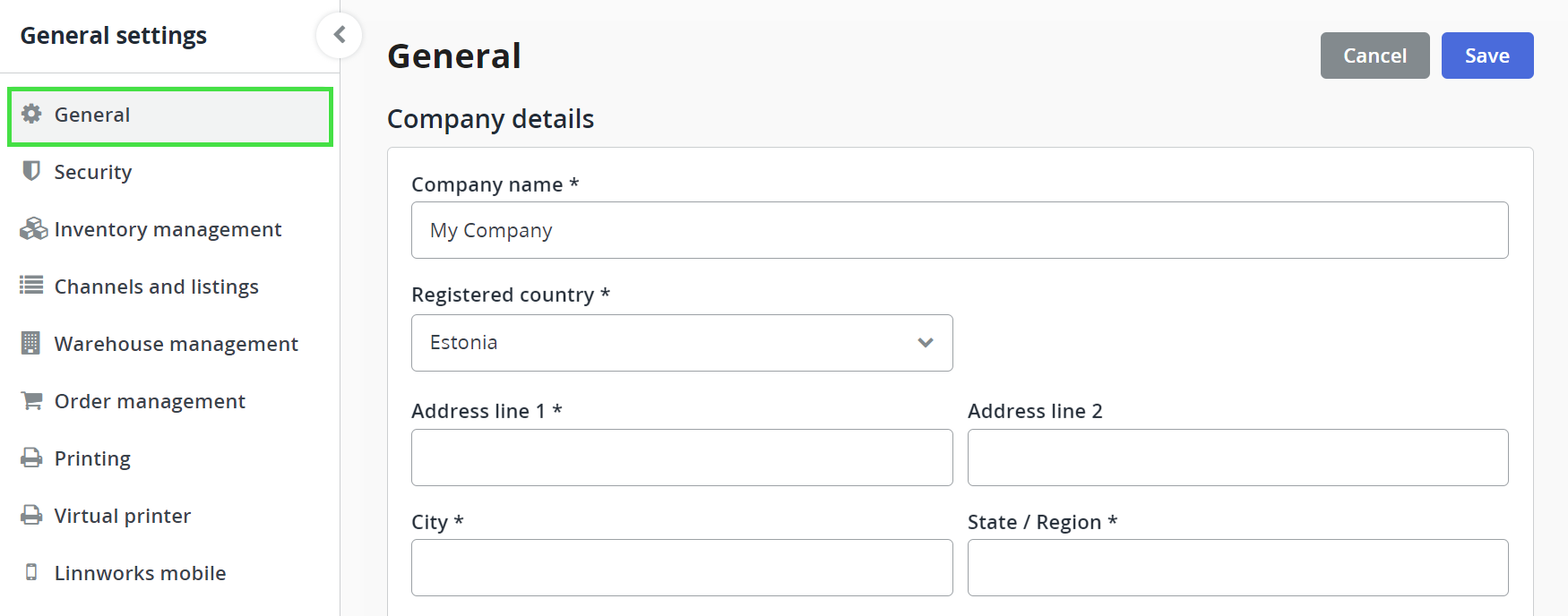Click the Cancel button
The width and height of the screenshot is (1568, 616).
1374,56
